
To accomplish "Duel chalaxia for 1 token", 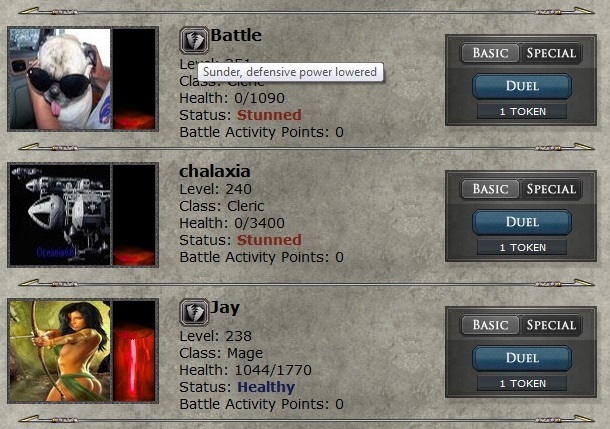I will 522,222.
